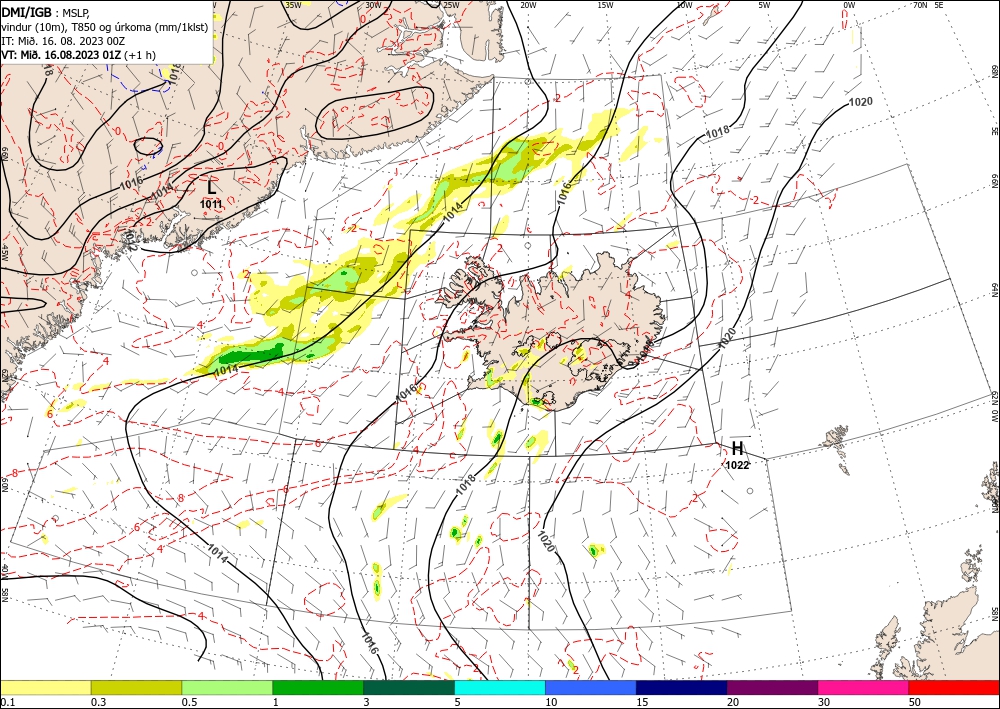Click the '15W' longitude label

[605, 4]
